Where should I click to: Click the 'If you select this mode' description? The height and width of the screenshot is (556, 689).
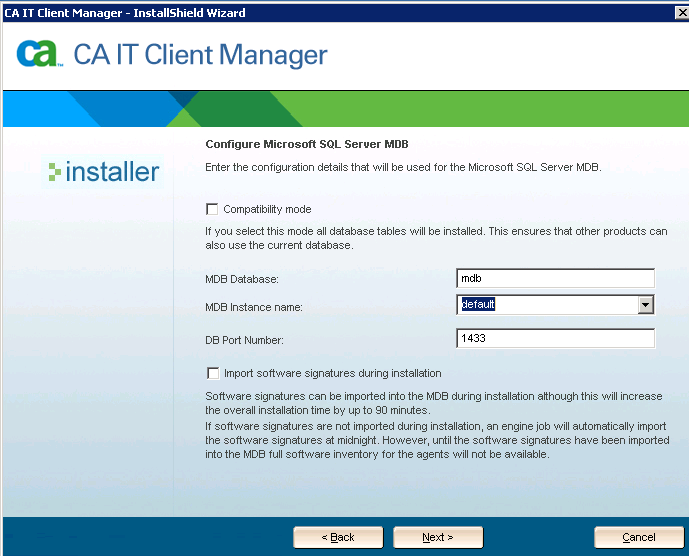click(x=436, y=238)
